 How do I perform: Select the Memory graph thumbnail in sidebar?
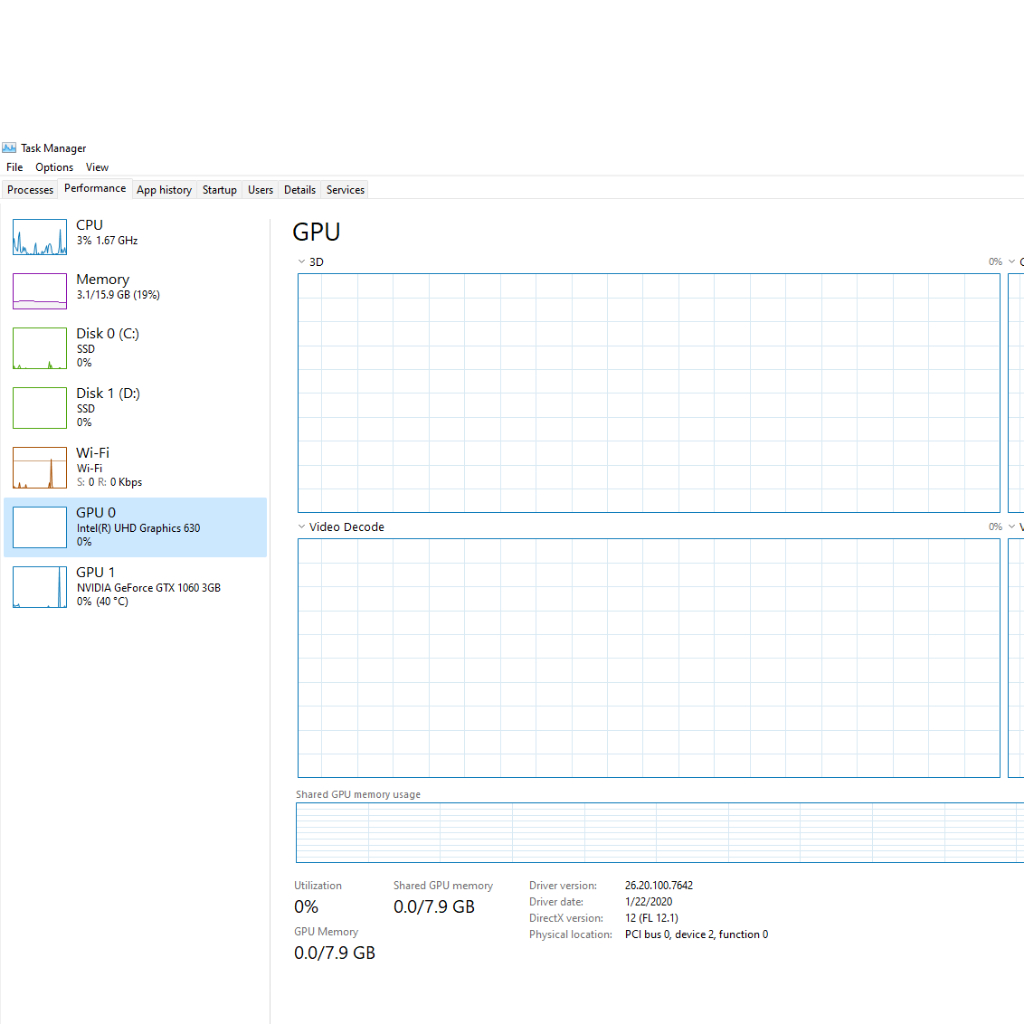39,290
